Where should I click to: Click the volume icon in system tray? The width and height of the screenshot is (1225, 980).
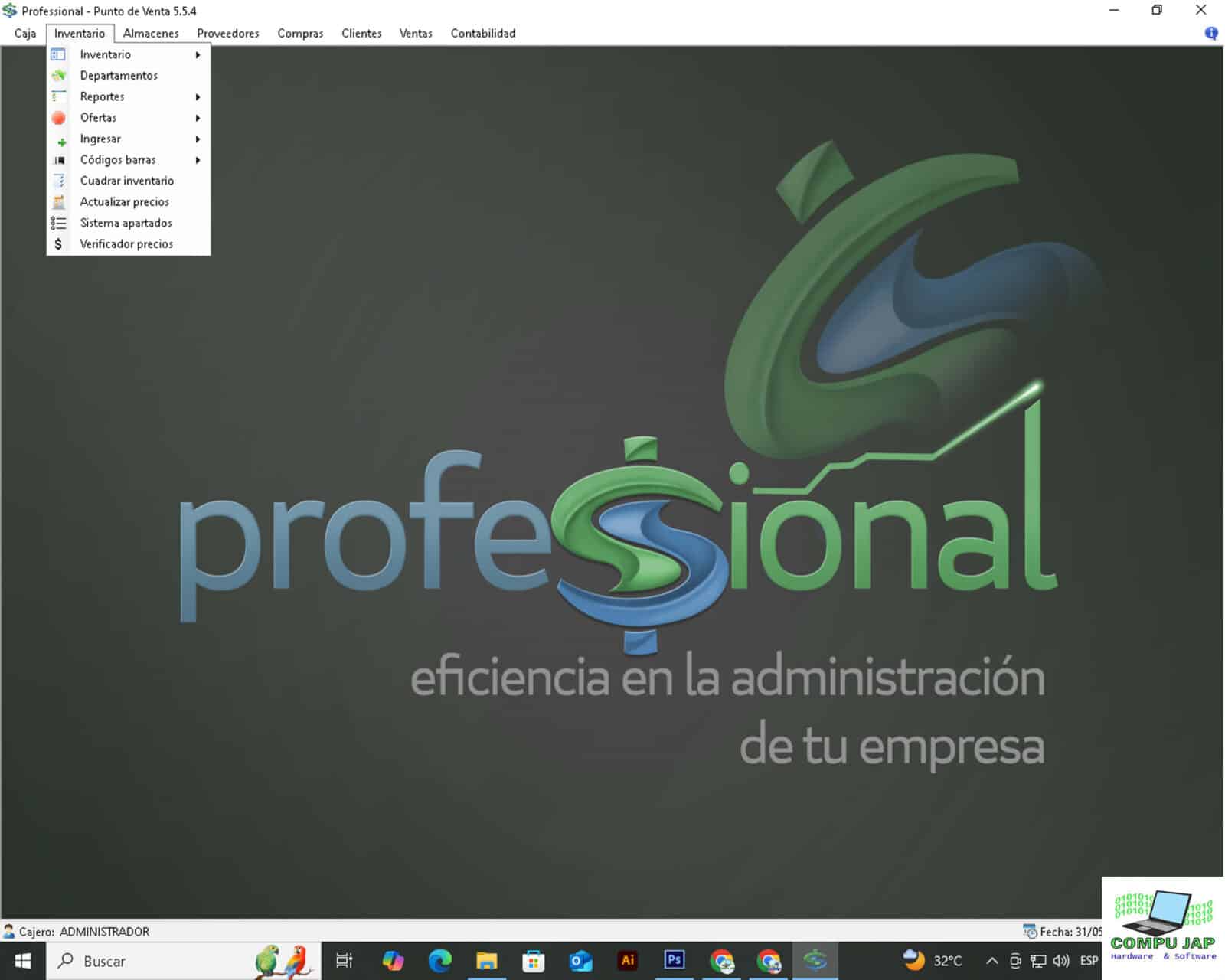click(1061, 960)
